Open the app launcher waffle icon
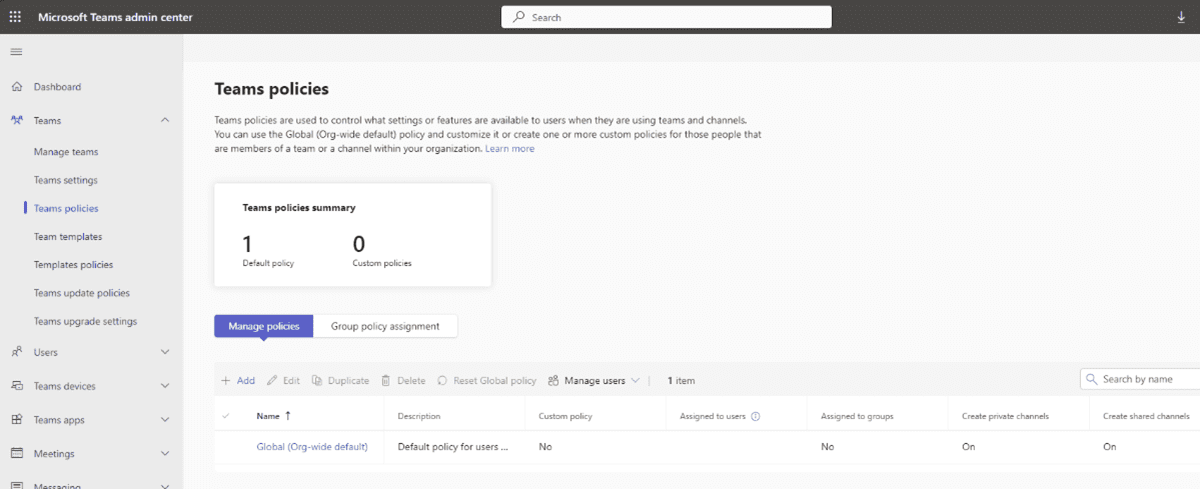The width and height of the screenshot is (1200, 489). 15,17
